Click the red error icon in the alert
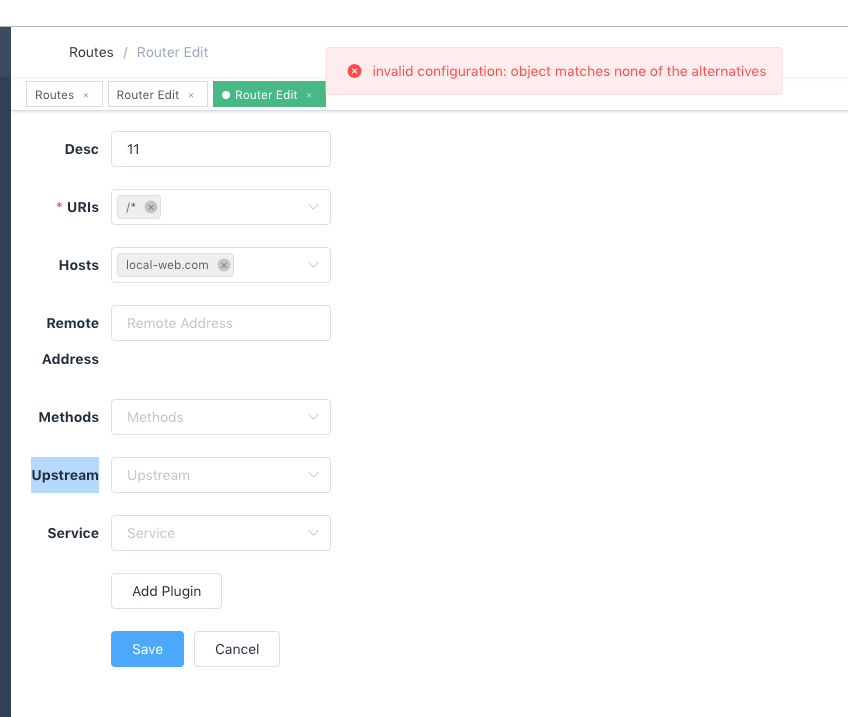 (355, 71)
